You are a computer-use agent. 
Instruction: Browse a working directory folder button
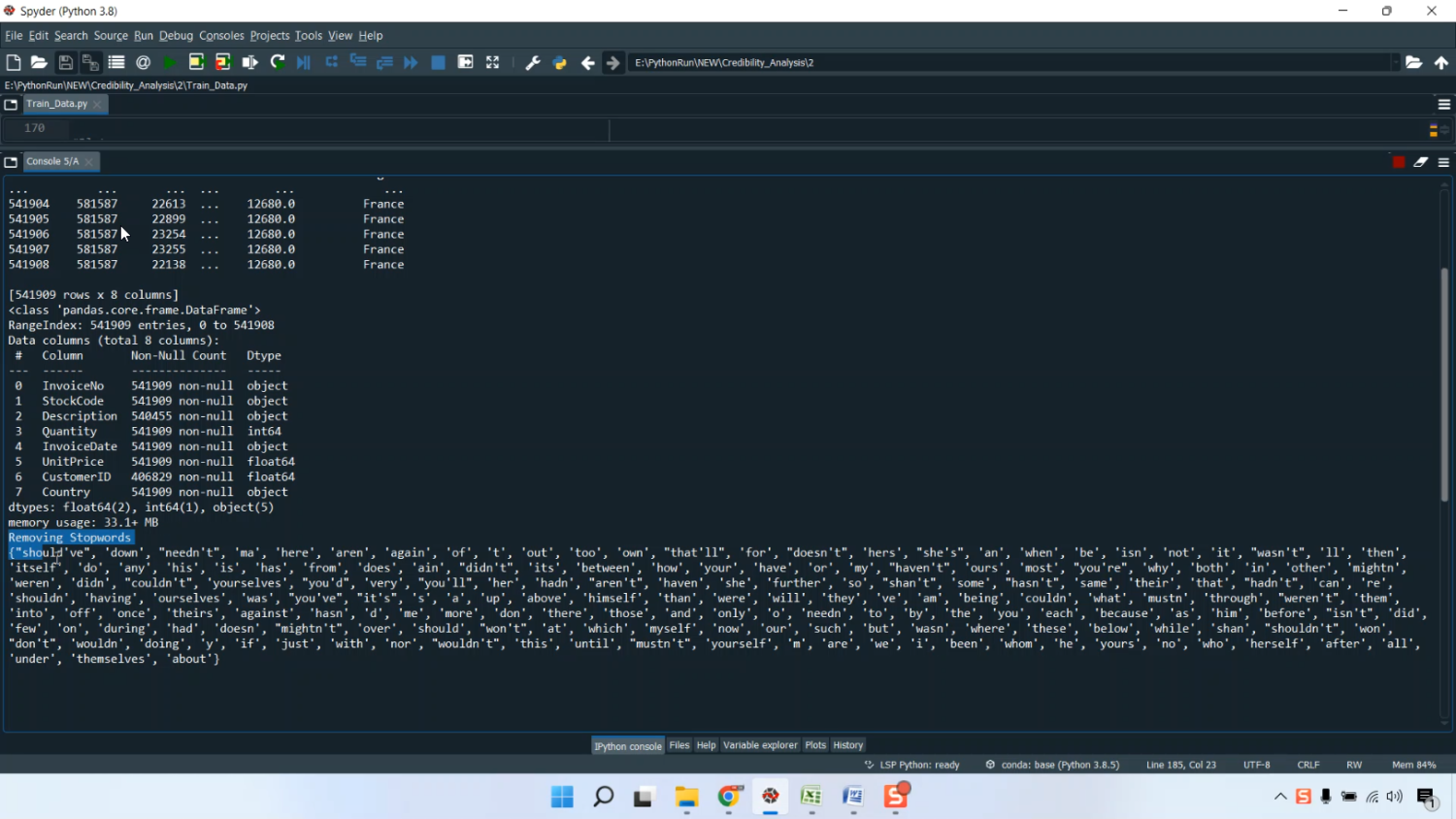tap(1414, 62)
